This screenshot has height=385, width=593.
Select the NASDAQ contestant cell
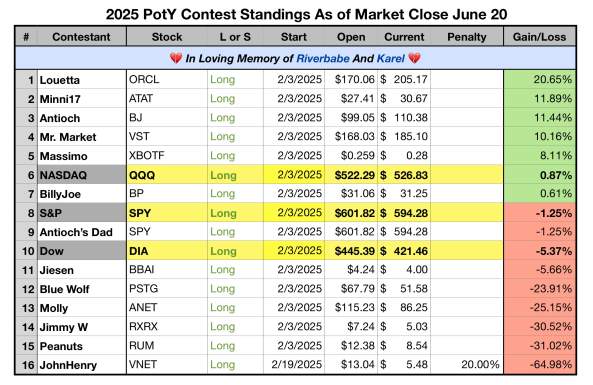82,175
